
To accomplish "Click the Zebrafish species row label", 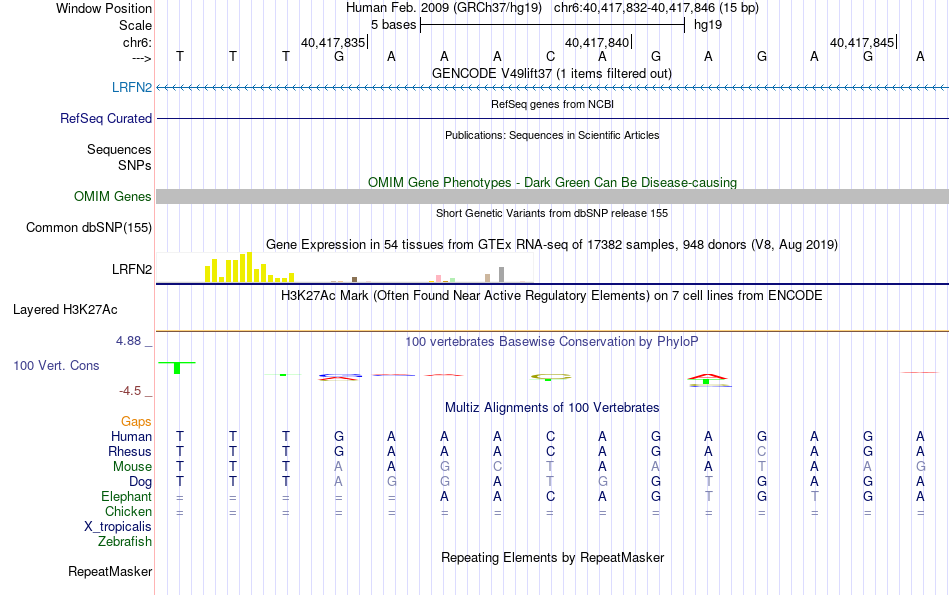I will pos(125,541).
